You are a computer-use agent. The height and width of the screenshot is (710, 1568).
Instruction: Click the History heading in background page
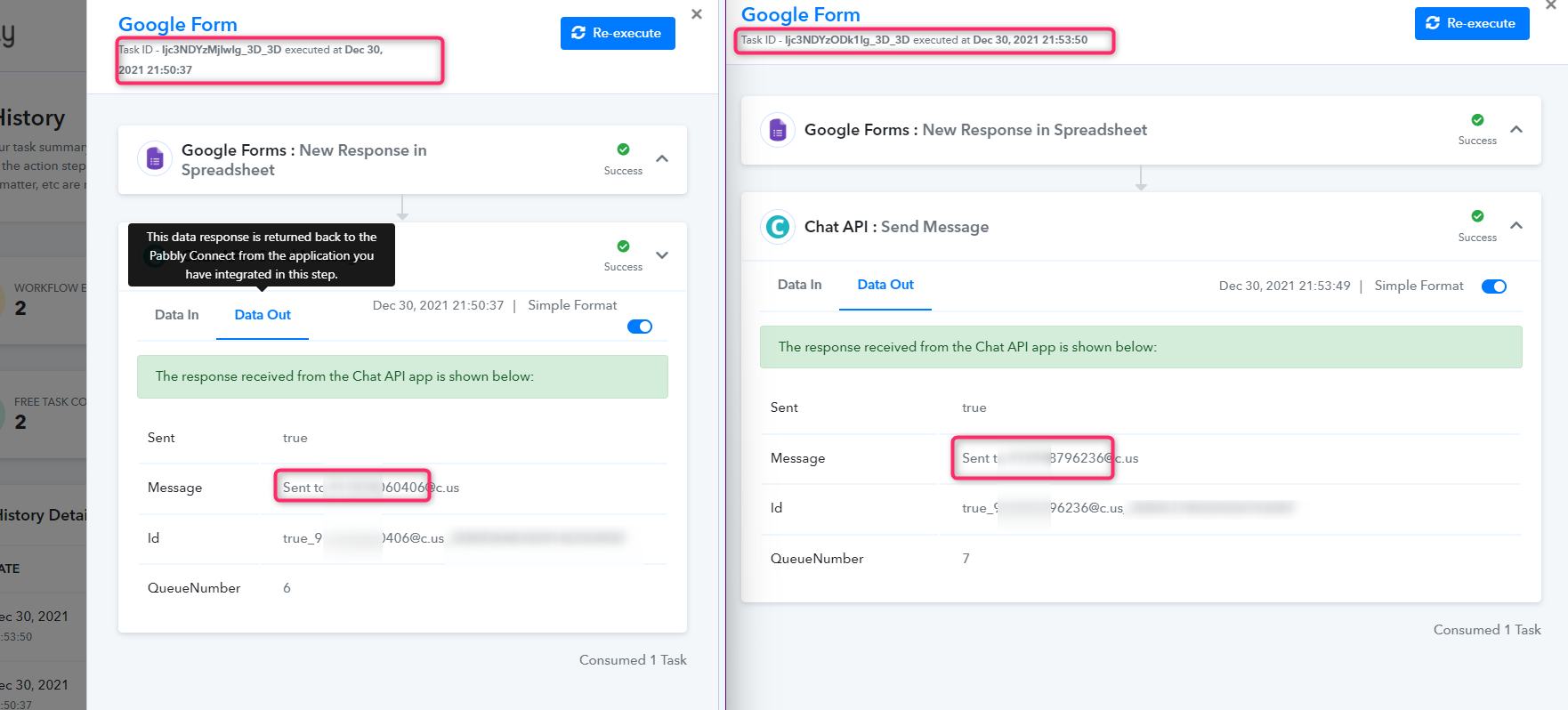[33, 117]
